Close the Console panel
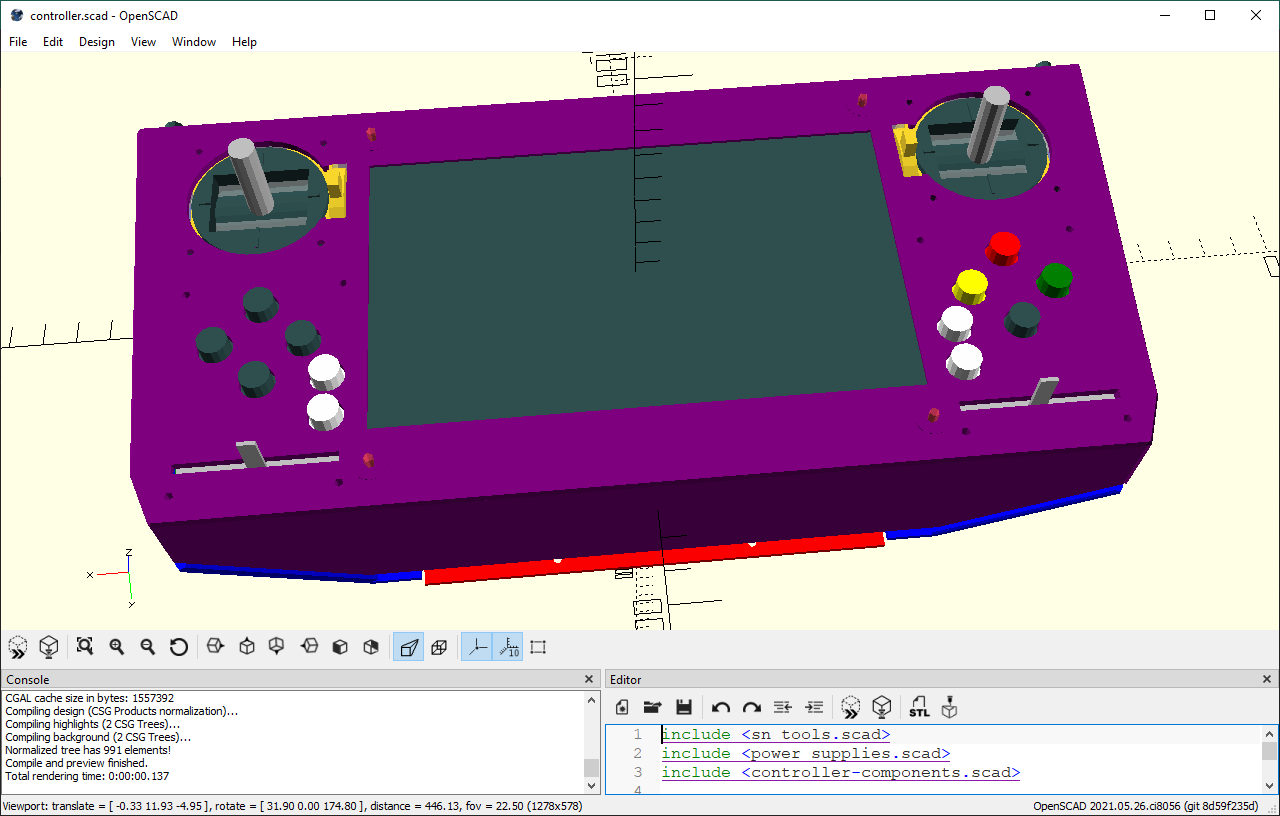This screenshot has width=1280, height=816. tap(589, 680)
